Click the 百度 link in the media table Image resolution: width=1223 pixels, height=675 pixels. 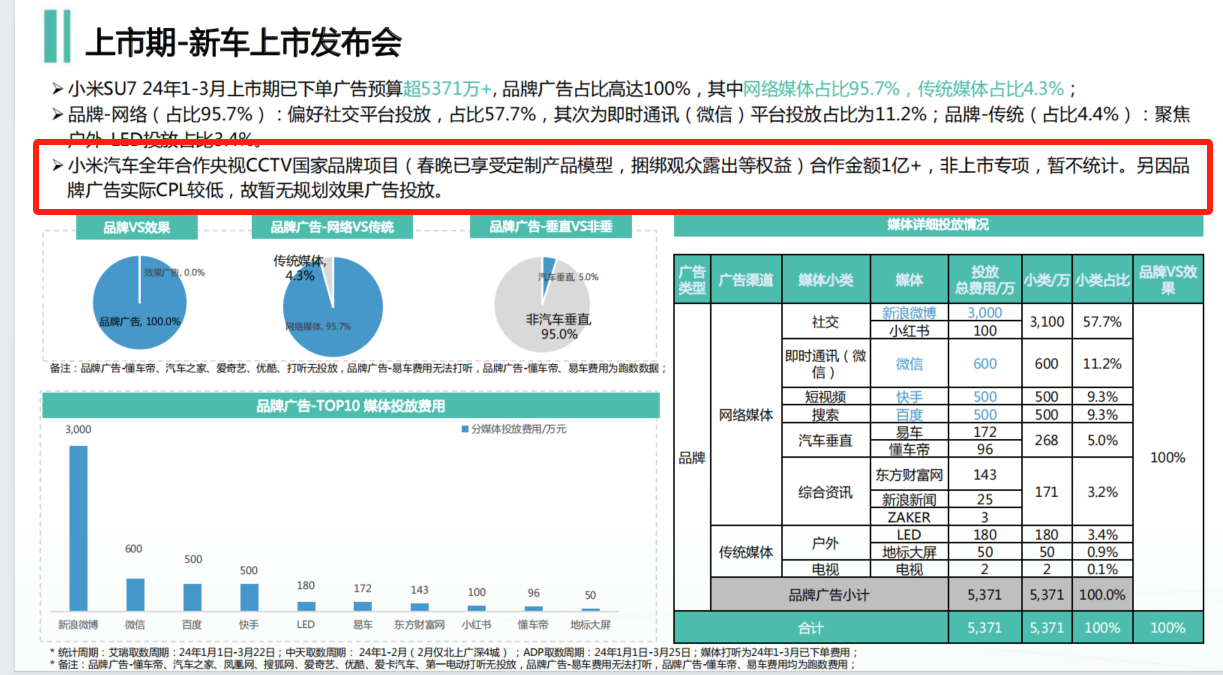[909, 414]
